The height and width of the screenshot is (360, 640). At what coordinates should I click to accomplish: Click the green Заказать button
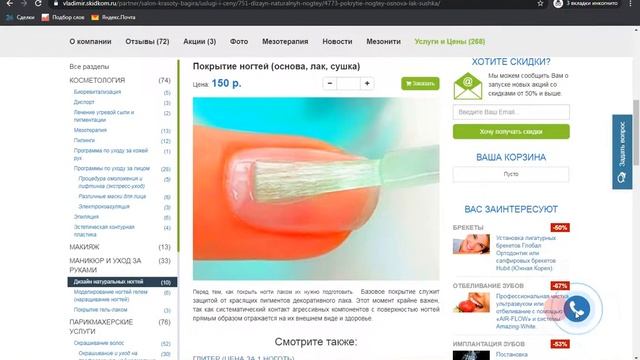coord(420,84)
